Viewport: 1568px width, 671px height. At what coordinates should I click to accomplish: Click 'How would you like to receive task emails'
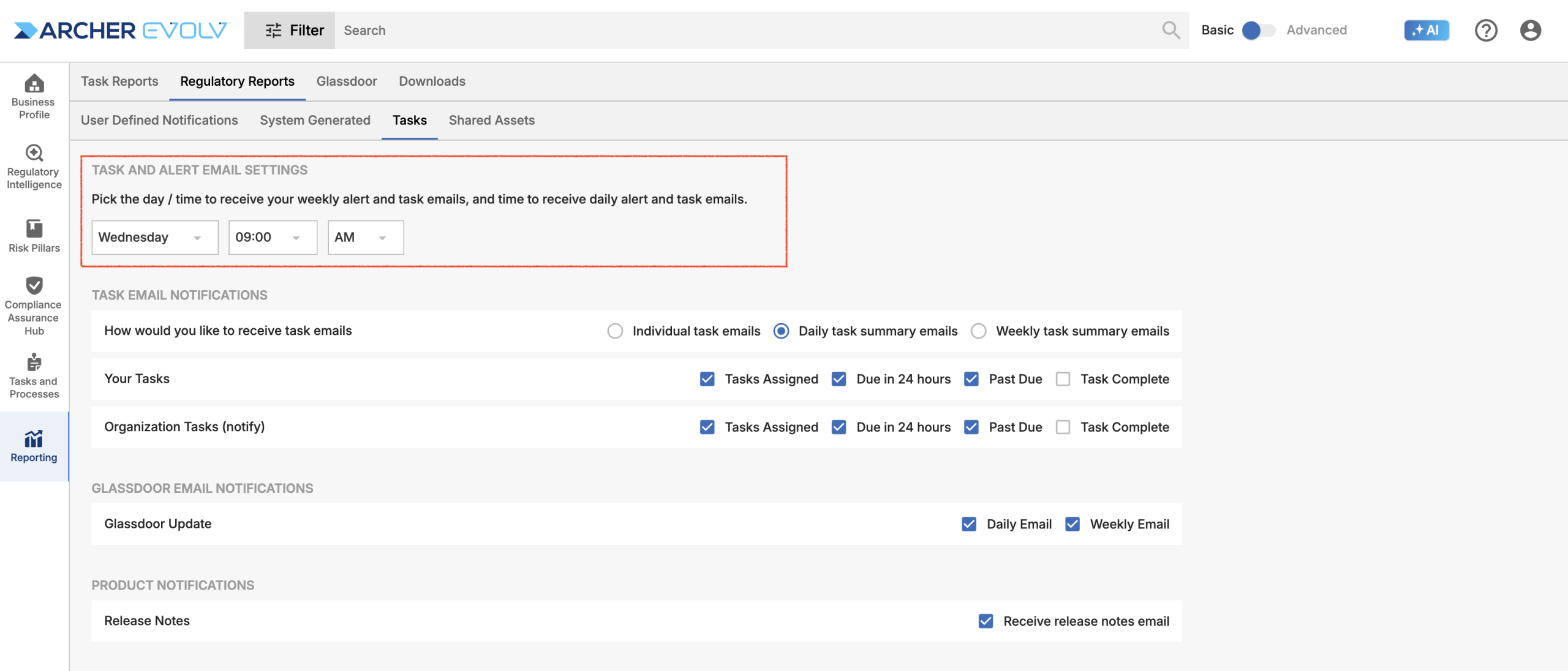228,331
